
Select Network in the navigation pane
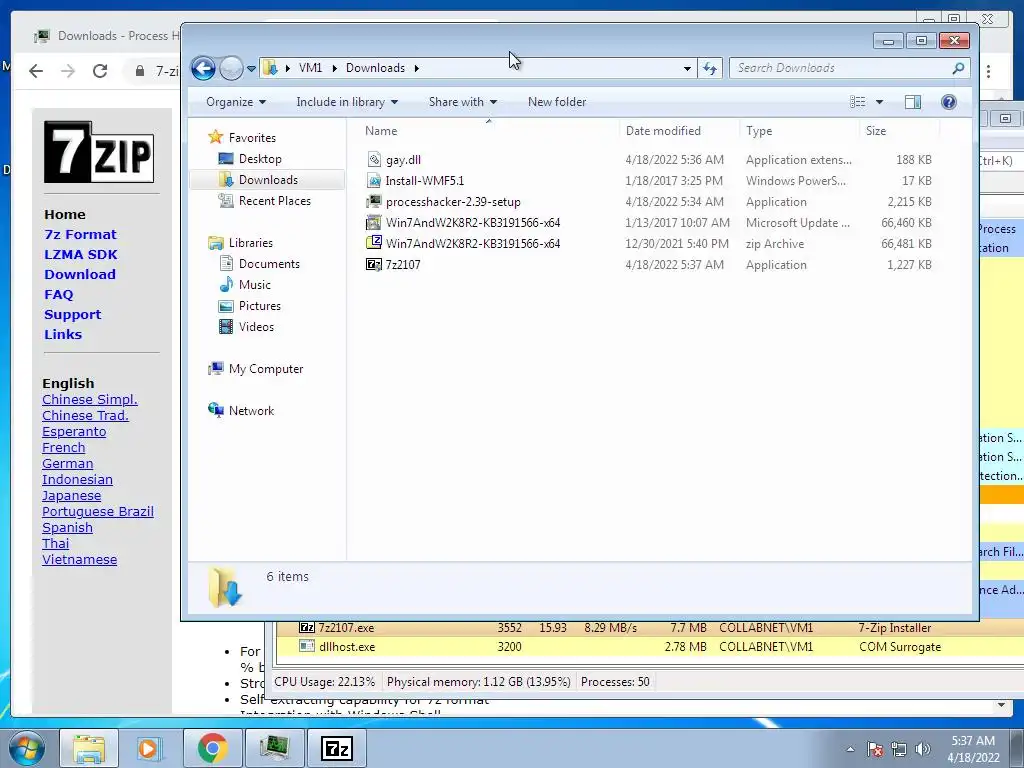[251, 411]
